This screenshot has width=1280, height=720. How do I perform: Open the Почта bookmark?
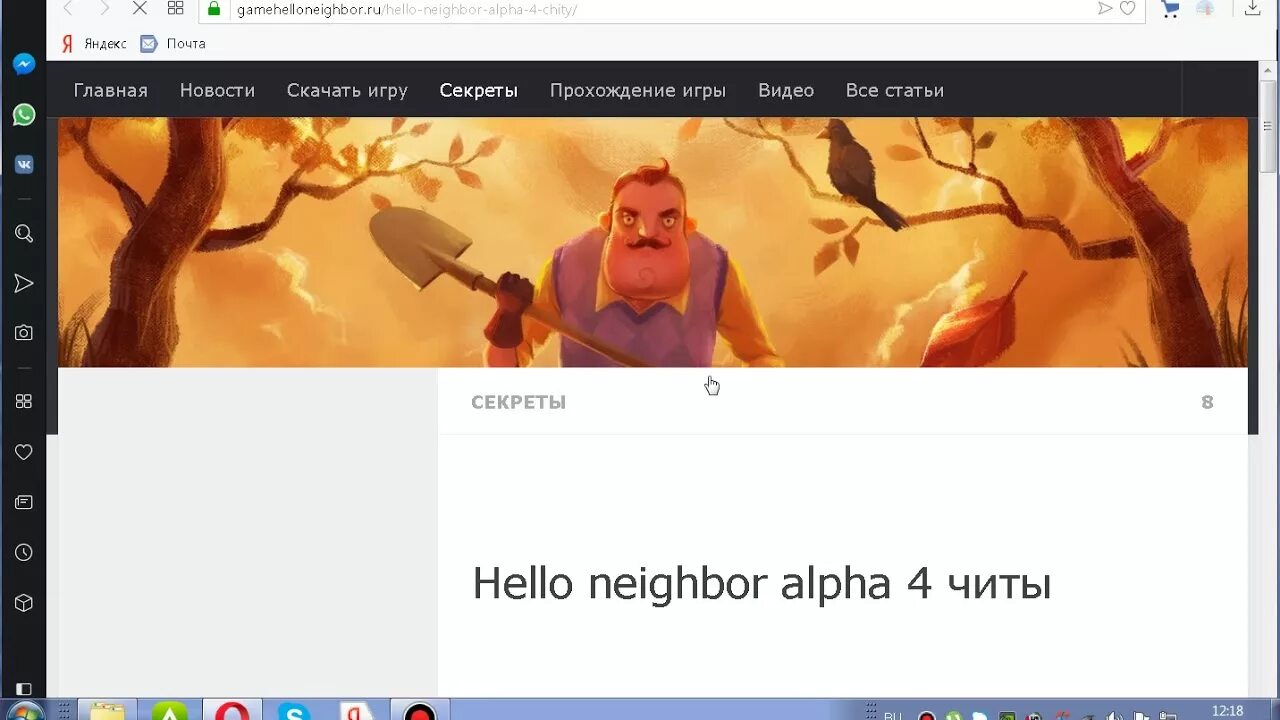pos(173,44)
